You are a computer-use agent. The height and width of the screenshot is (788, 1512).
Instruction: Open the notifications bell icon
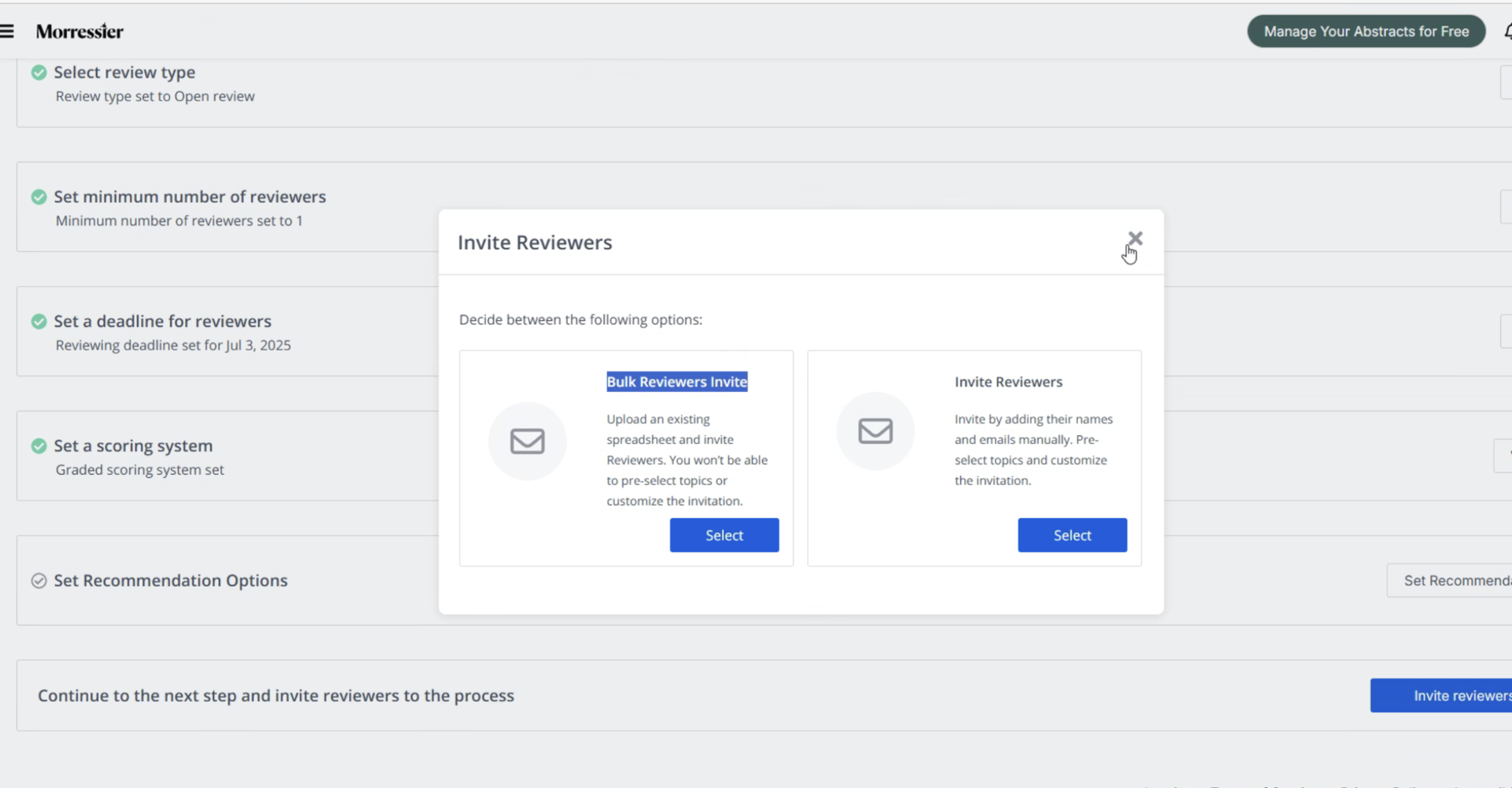coord(1507,31)
